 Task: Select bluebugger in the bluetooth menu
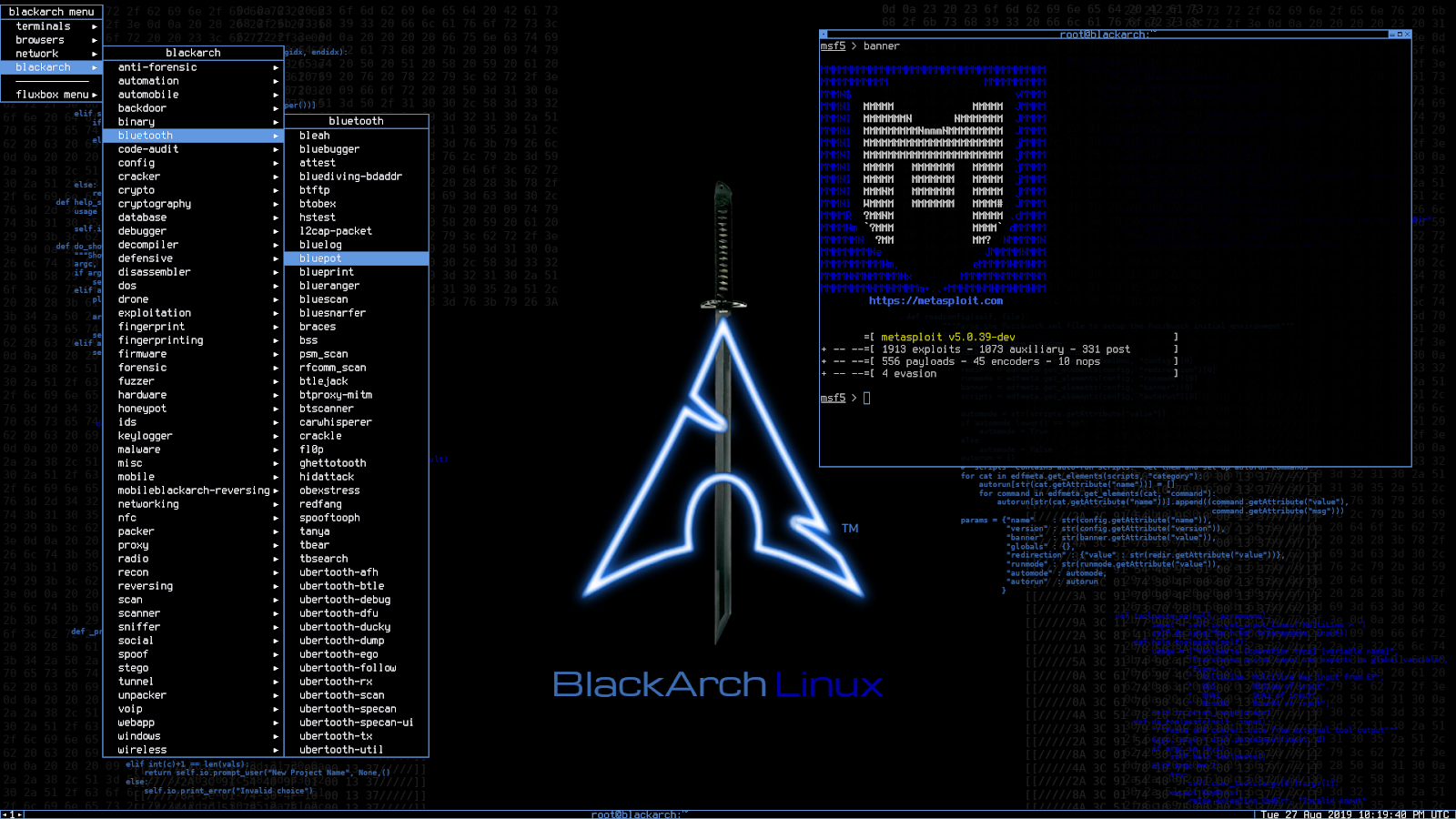pyautogui.click(x=329, y=148)
